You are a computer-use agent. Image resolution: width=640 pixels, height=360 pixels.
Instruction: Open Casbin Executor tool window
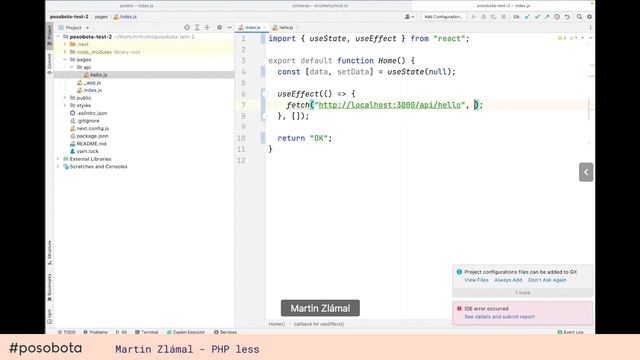(x=186, y=332)
